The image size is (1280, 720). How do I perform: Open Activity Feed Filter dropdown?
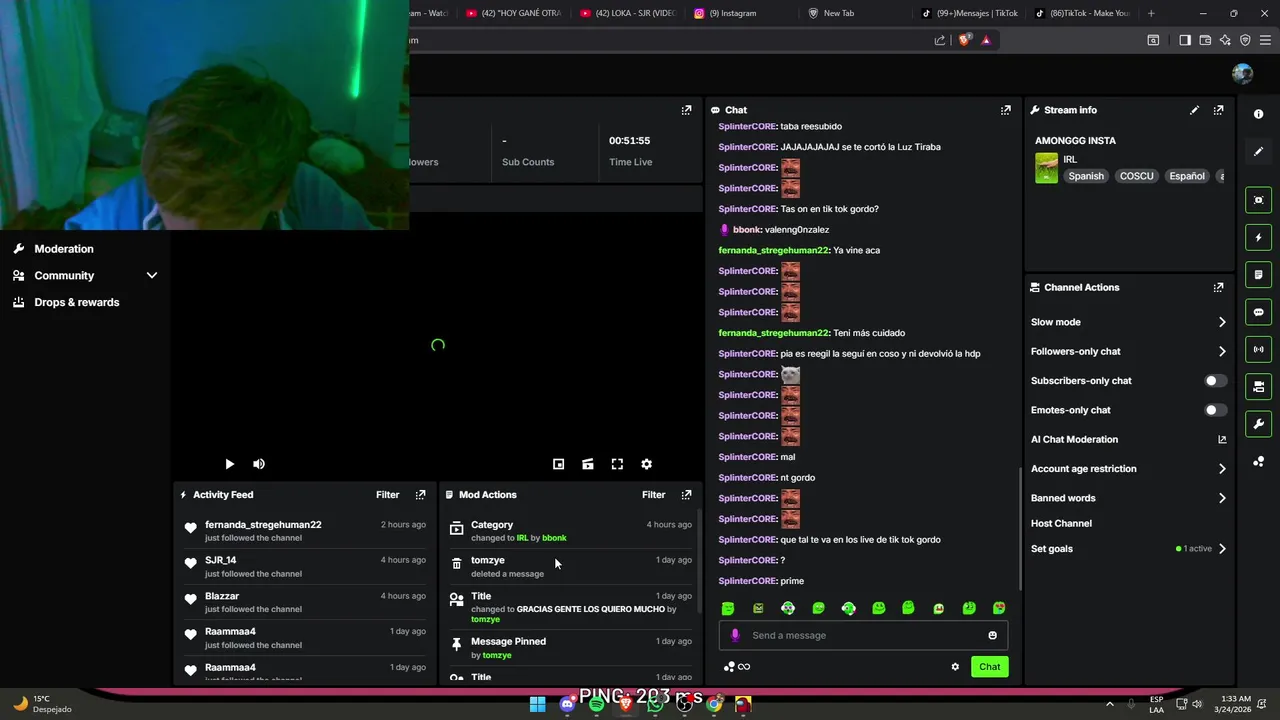point(387,494)
